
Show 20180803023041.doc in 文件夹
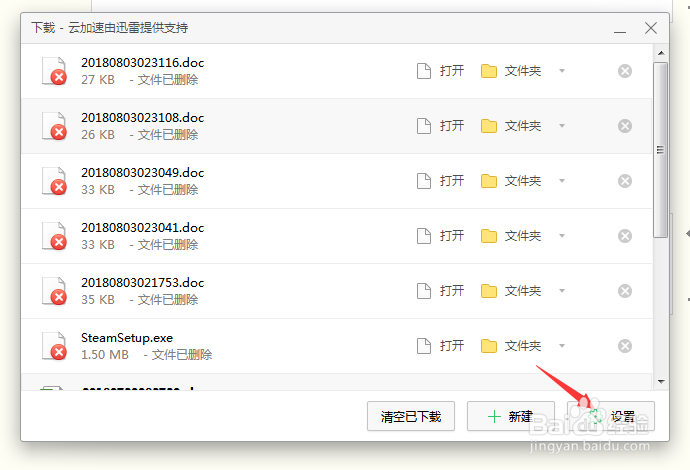pos(511,236)
